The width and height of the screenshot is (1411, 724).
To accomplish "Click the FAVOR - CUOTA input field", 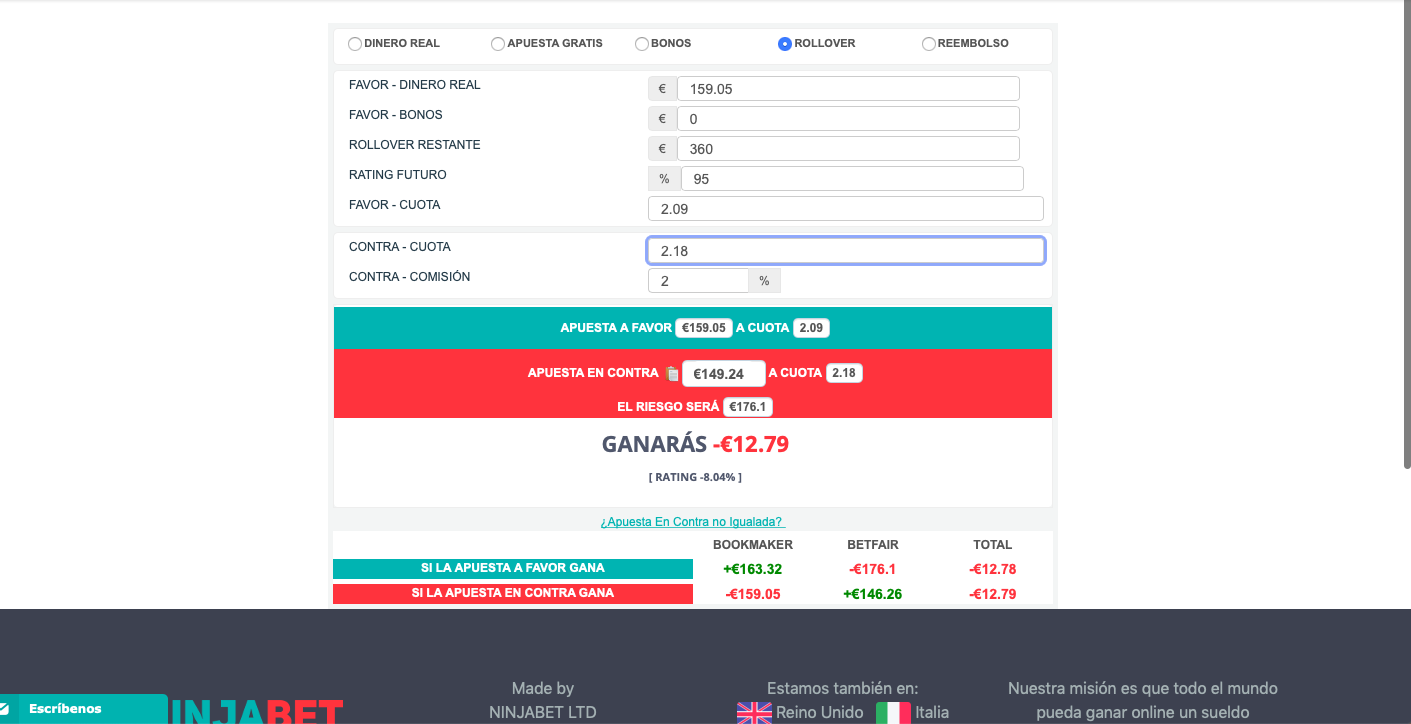I will coord(846,209).
